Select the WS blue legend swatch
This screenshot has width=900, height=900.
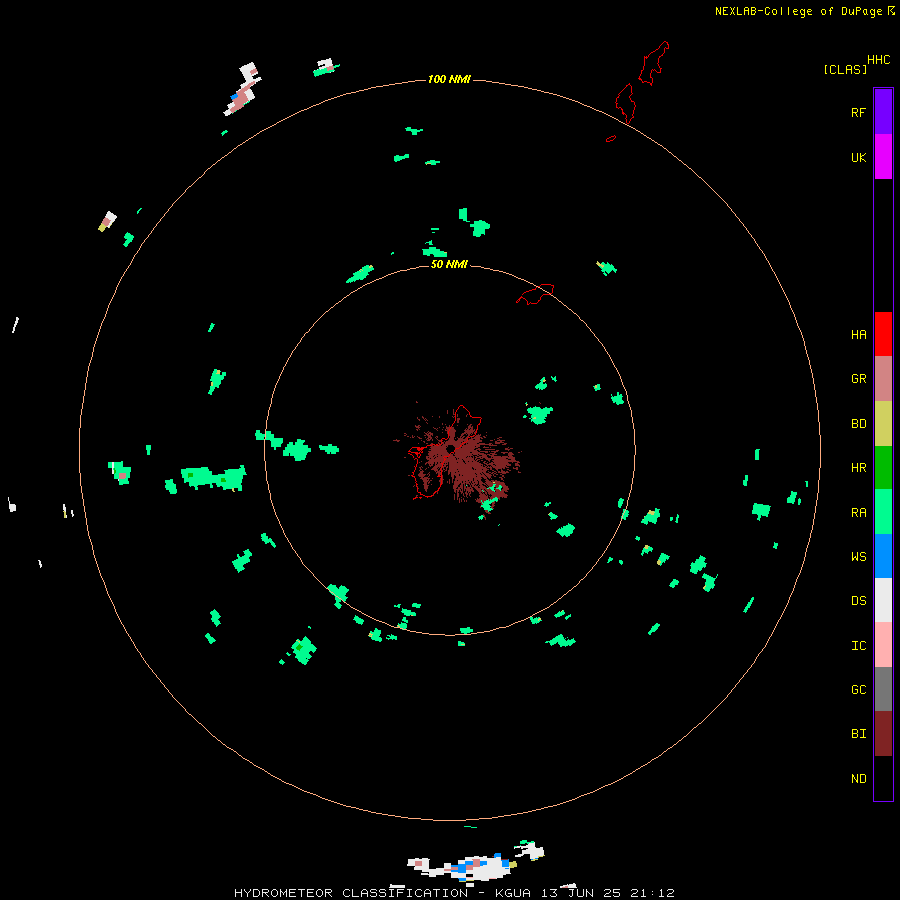pos(883,556)
